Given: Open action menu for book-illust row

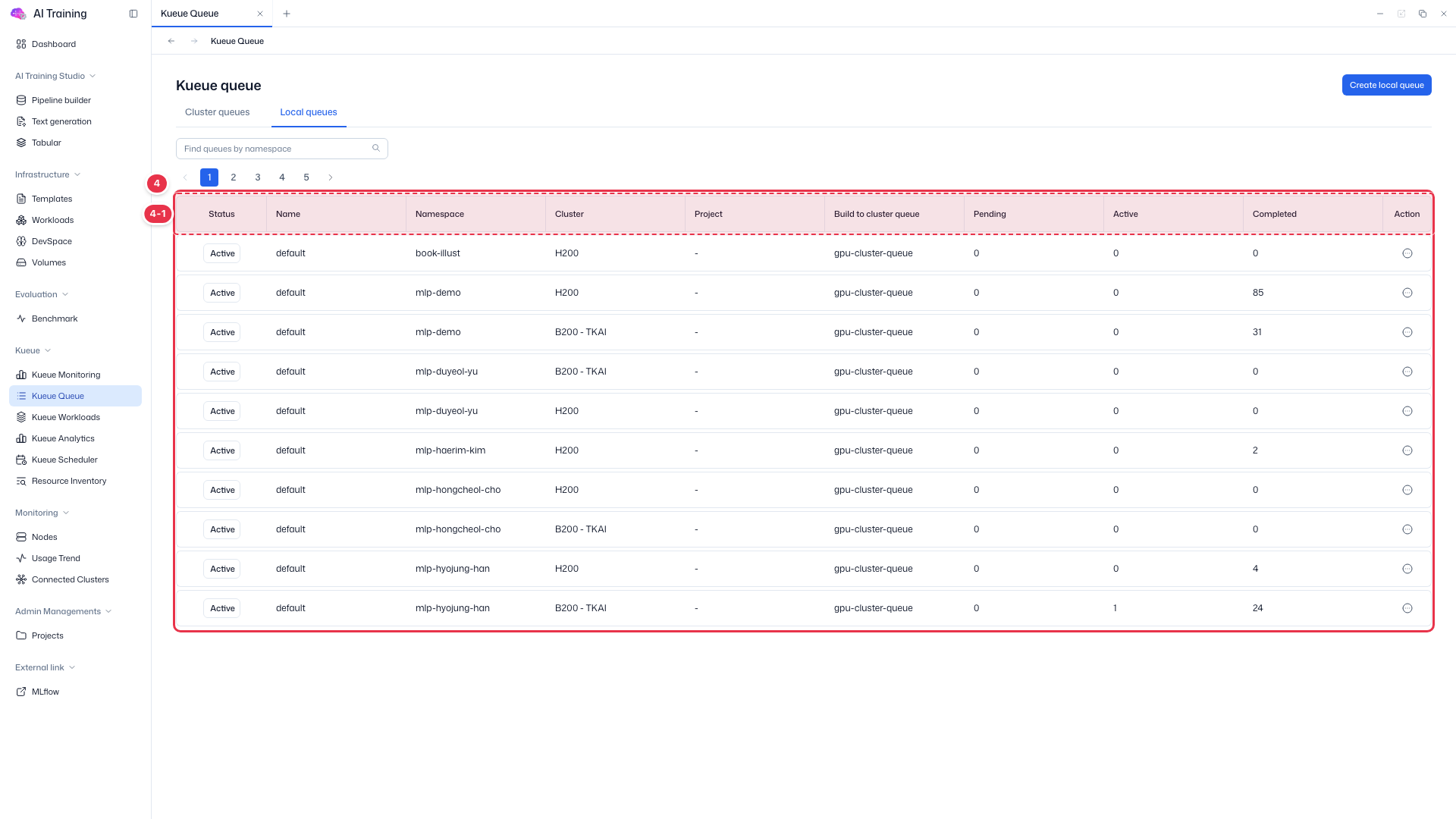Looking at the screenshot, I should click(x=1407, y=253).
